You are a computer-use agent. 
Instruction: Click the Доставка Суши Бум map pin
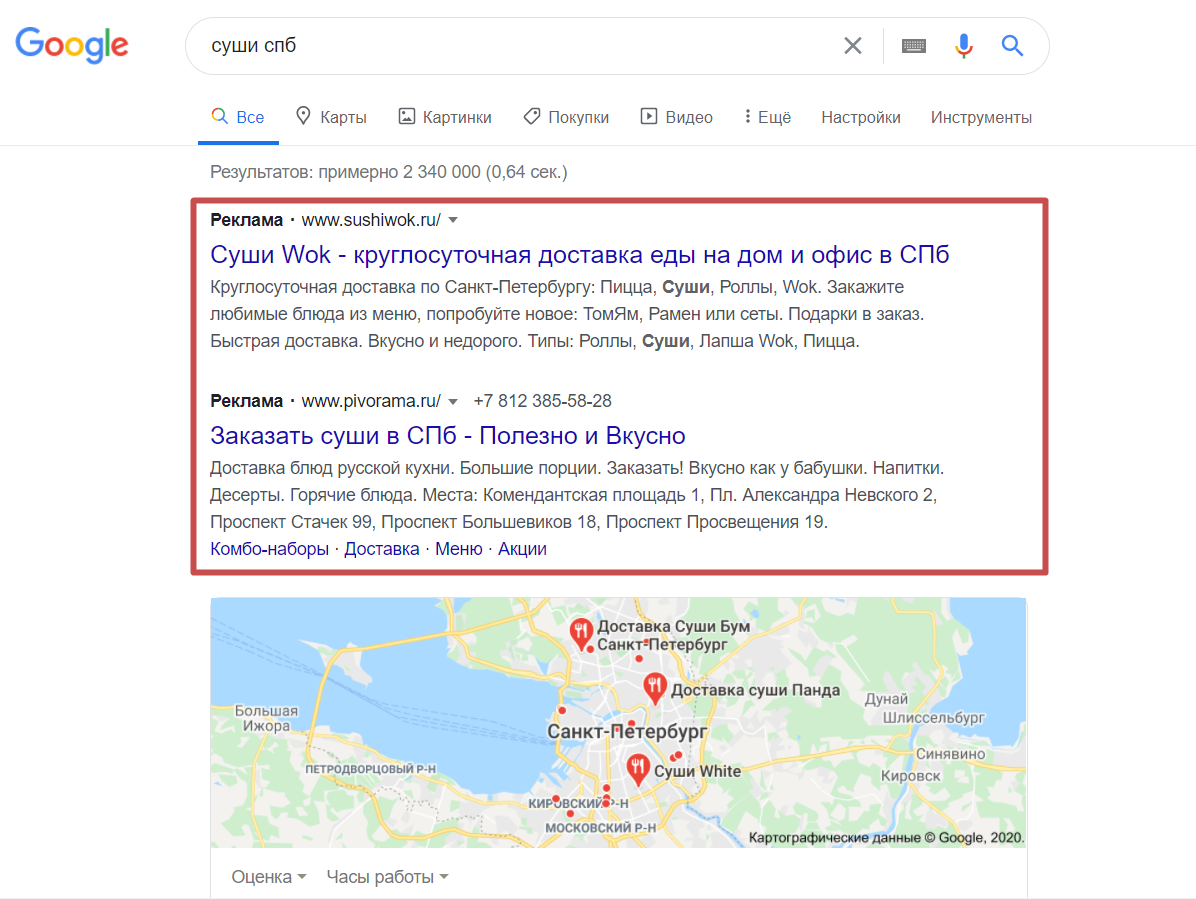580,631
